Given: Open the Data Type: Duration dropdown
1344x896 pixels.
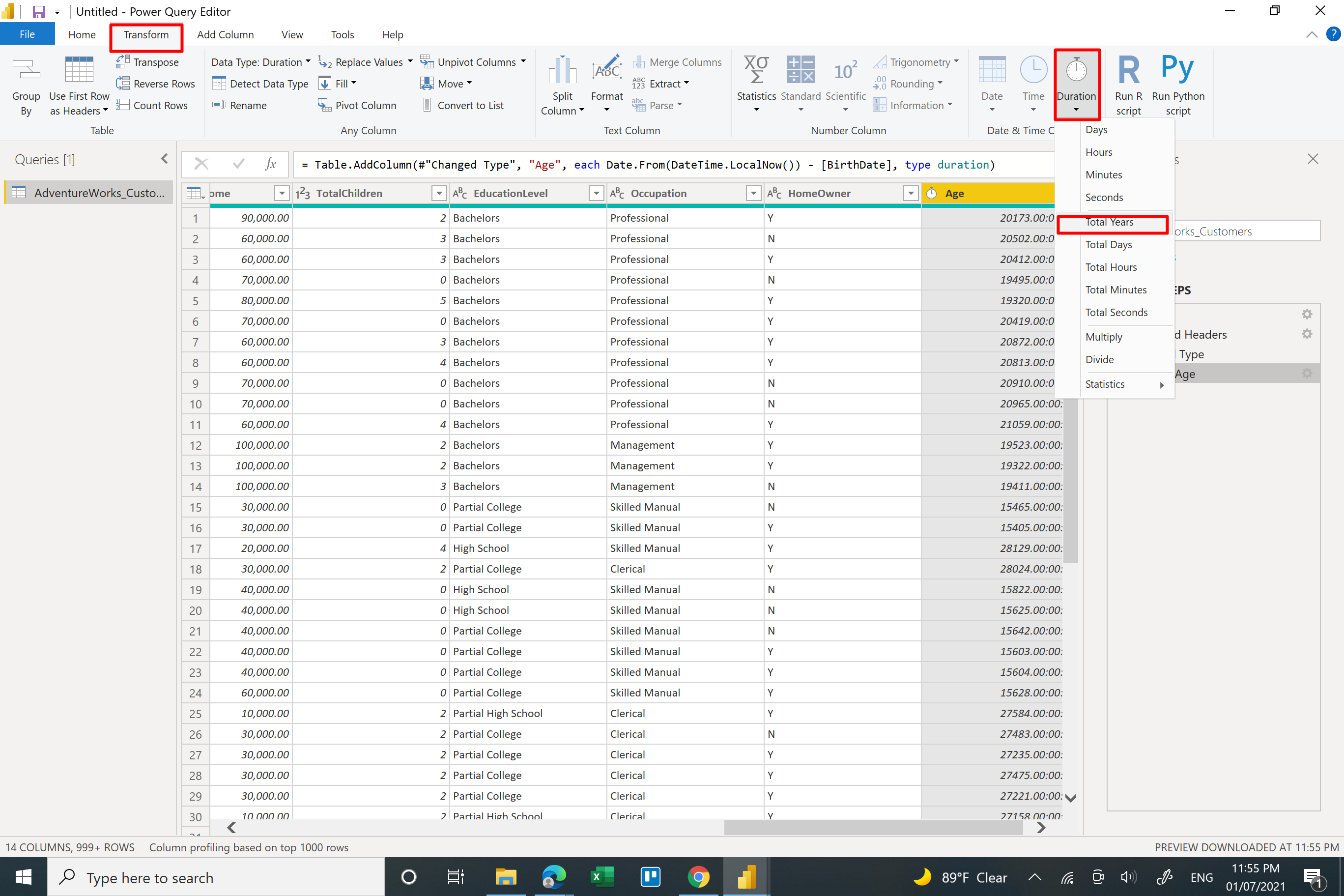Looking at the screenshot, I should tap(261, 62).
